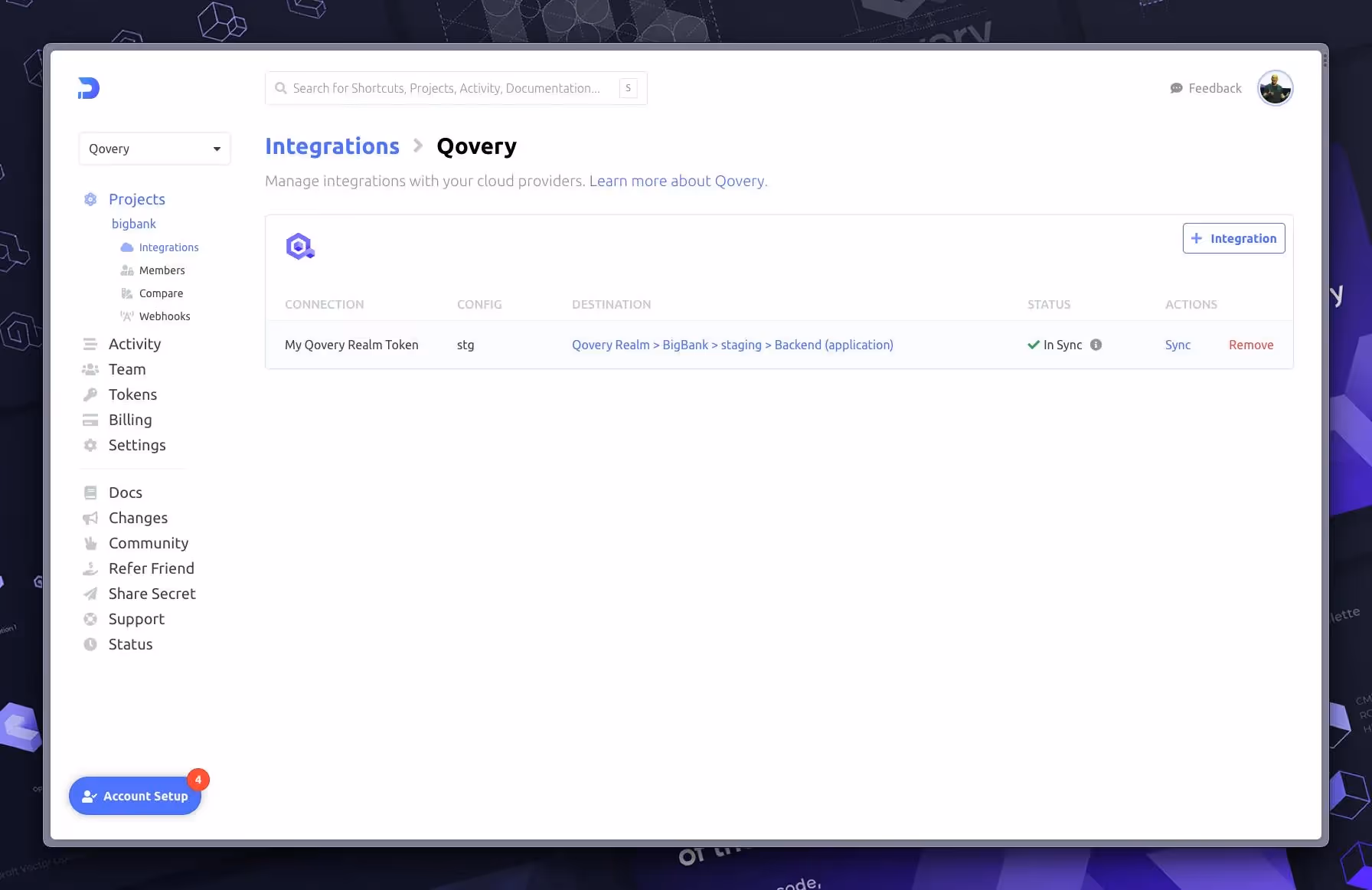Image resolution: width=1372 pixels, height=890 pixels.
Task: Open Share Secret link
Action: tap(152, 594)
